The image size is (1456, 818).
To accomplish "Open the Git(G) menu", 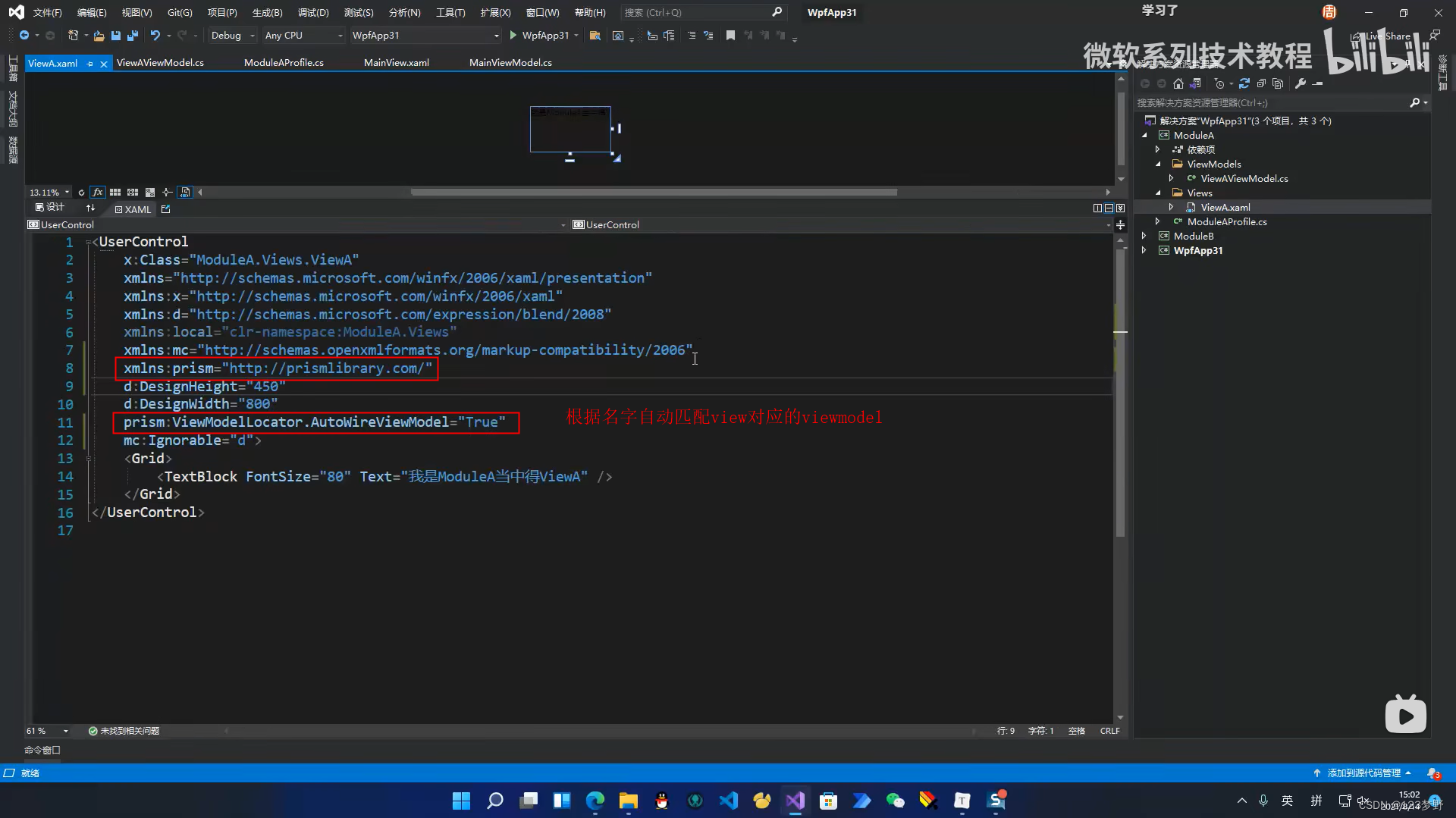I will tap(180, 13).
